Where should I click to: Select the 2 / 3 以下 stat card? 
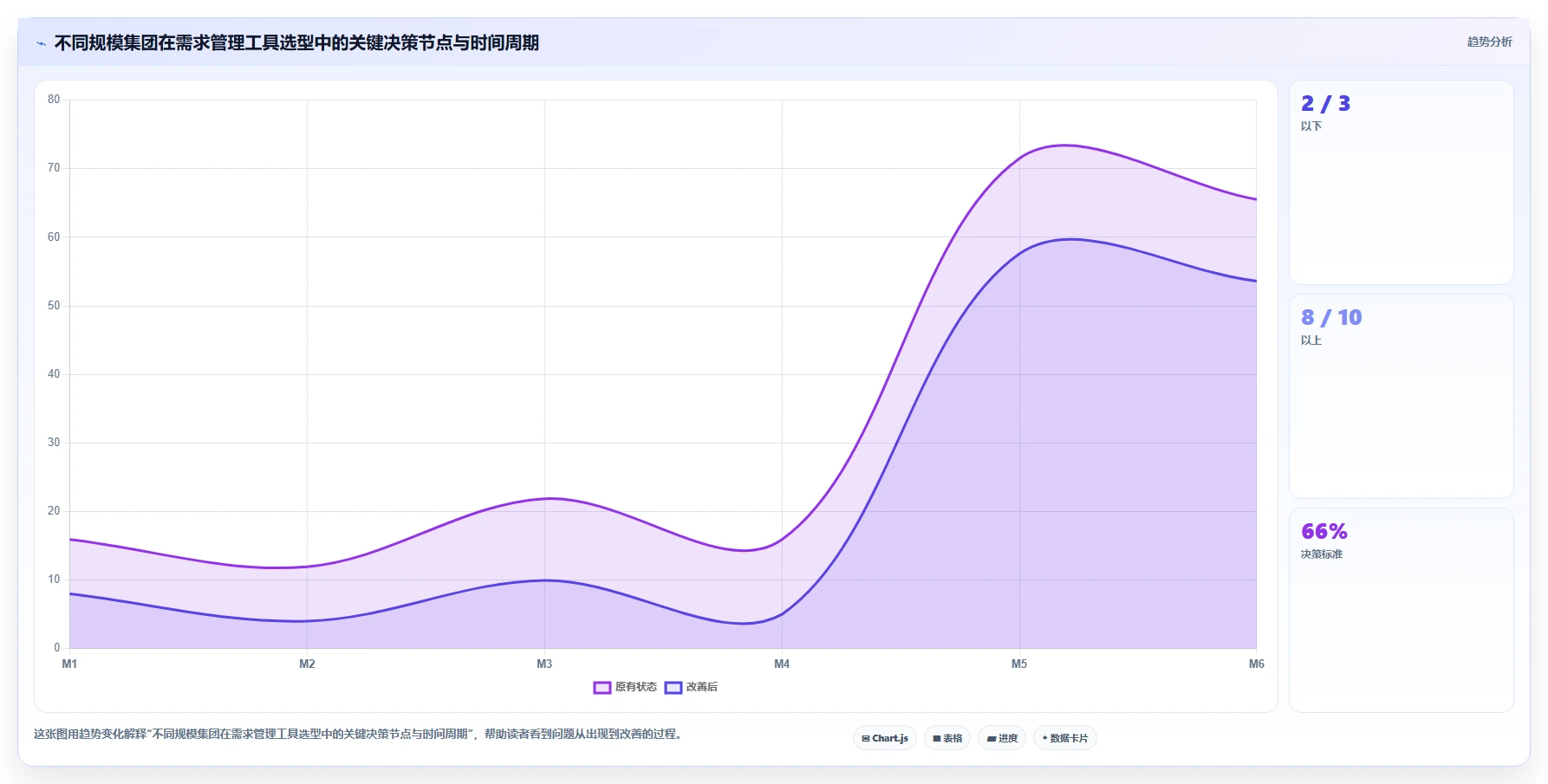tap(1402, 183)
